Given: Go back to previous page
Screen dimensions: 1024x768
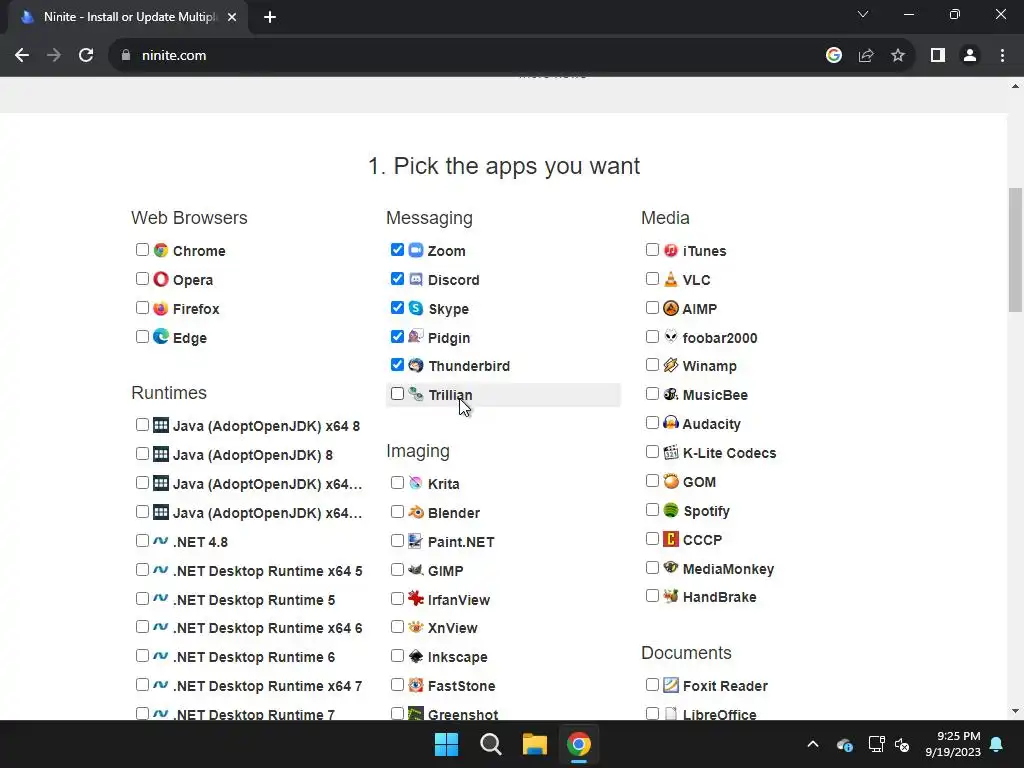Looking at the screenshot, I should click(22, 56).
